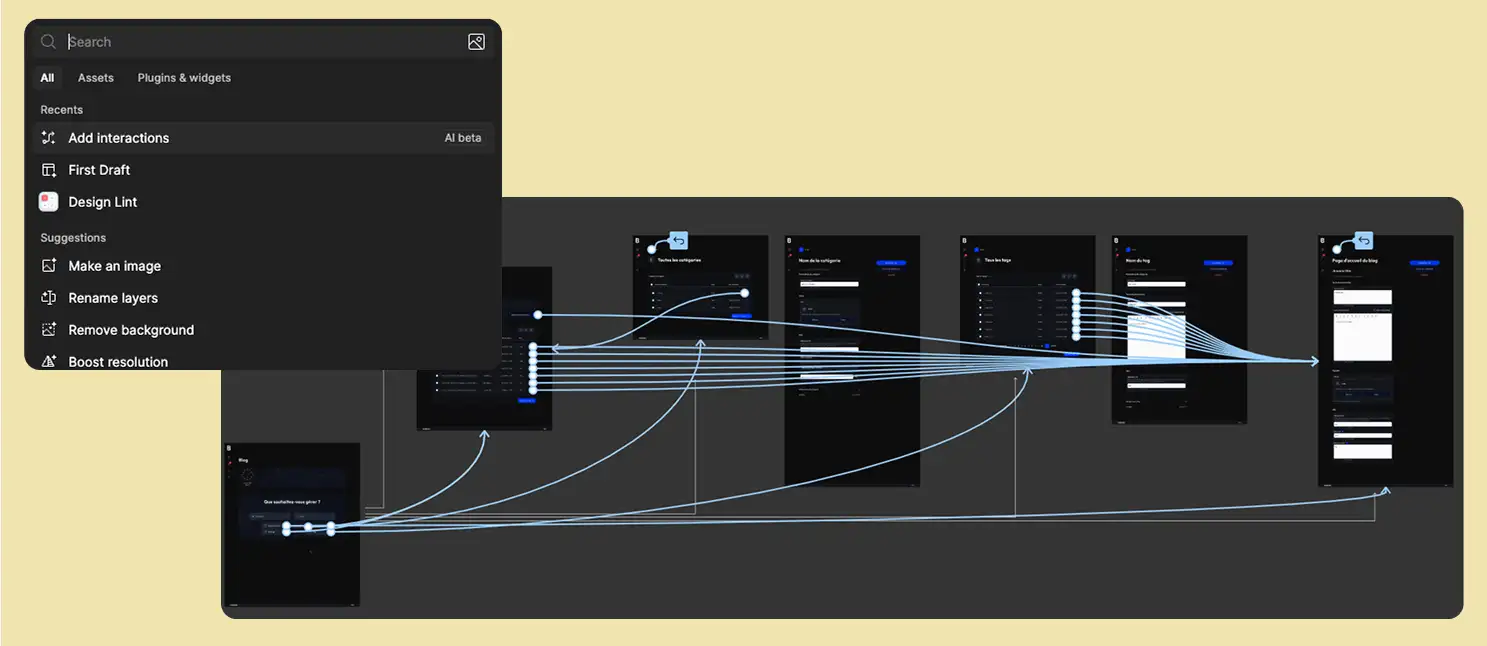
Task: Open the Plugins & widgets tab
Action: click(184, 78)
